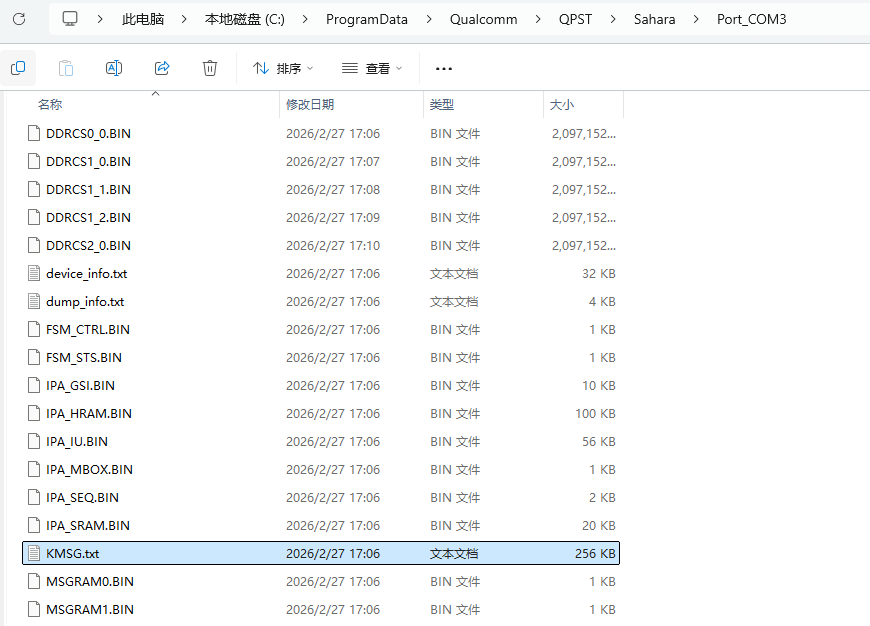Click the file icon of IPA_SRAM.BIN
The height and width of the screenshot is (626, 870).
coord(34,526)
